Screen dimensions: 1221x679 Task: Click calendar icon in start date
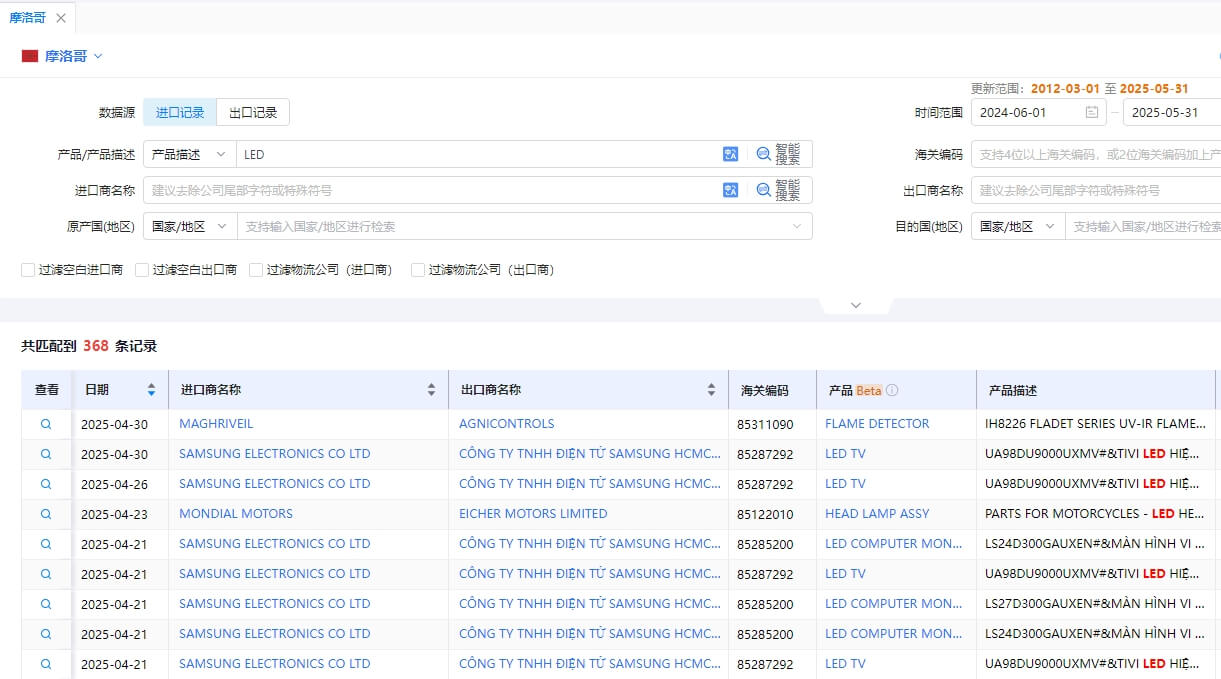(x=1092, y=112)
